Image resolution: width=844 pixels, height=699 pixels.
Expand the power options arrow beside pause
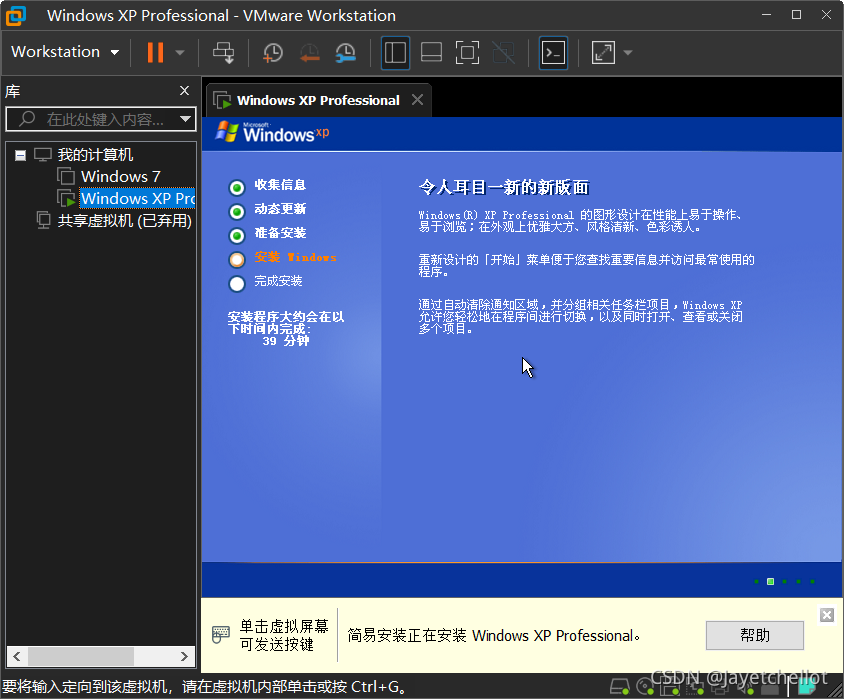click(x=180, y=53)
